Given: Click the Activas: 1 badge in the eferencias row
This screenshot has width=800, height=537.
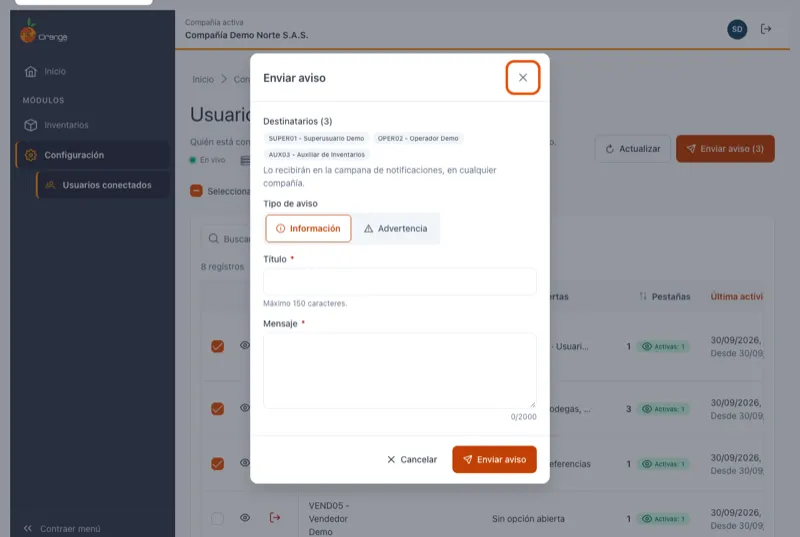Looking at the screenshot, I should [x=663, y=464].
